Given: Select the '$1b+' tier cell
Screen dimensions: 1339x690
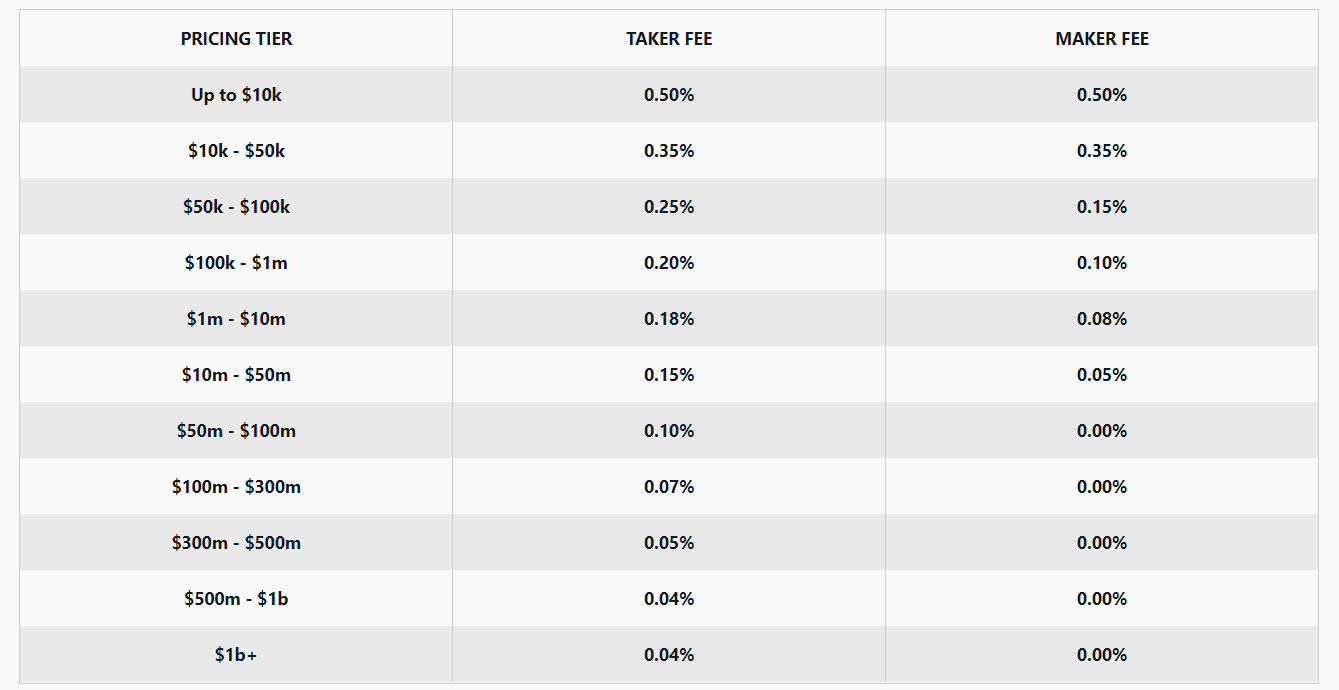Looking at the screenshot, I should 236,655.
